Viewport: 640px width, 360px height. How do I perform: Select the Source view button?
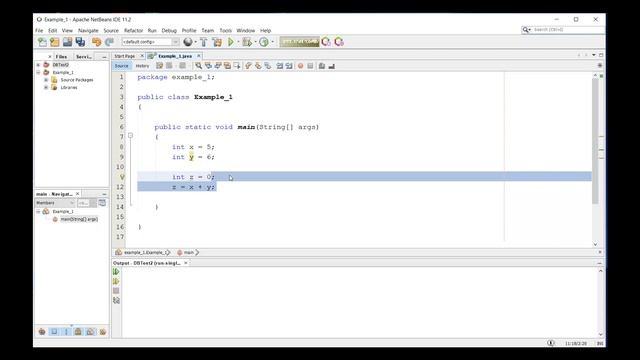click(121, 66)
